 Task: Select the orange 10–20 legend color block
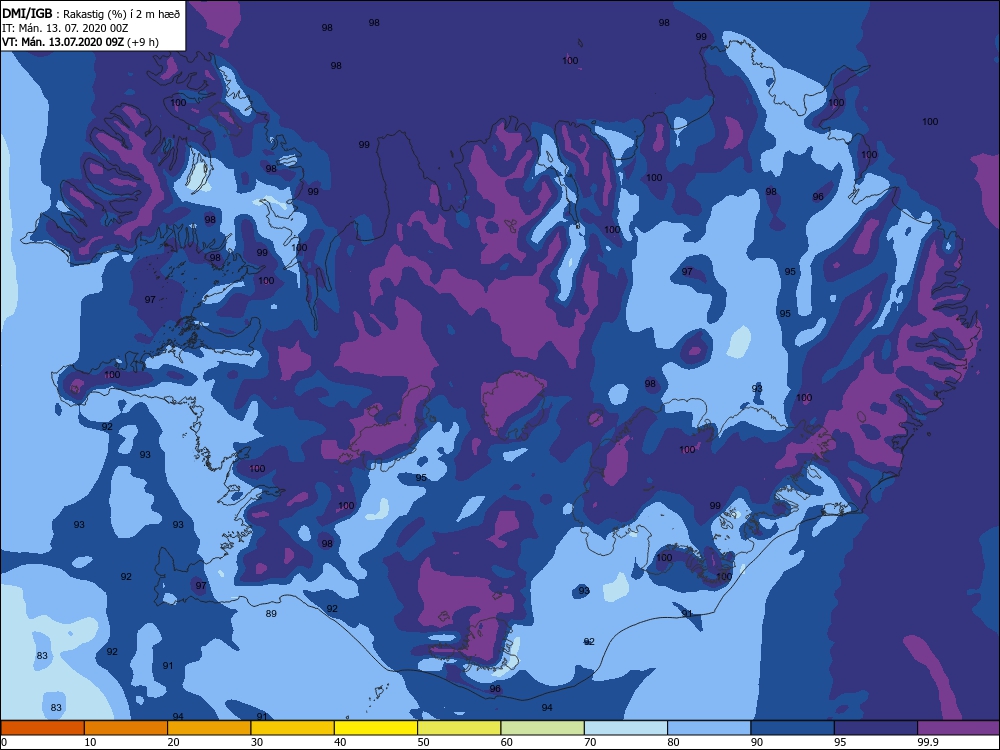pos(126,728)
